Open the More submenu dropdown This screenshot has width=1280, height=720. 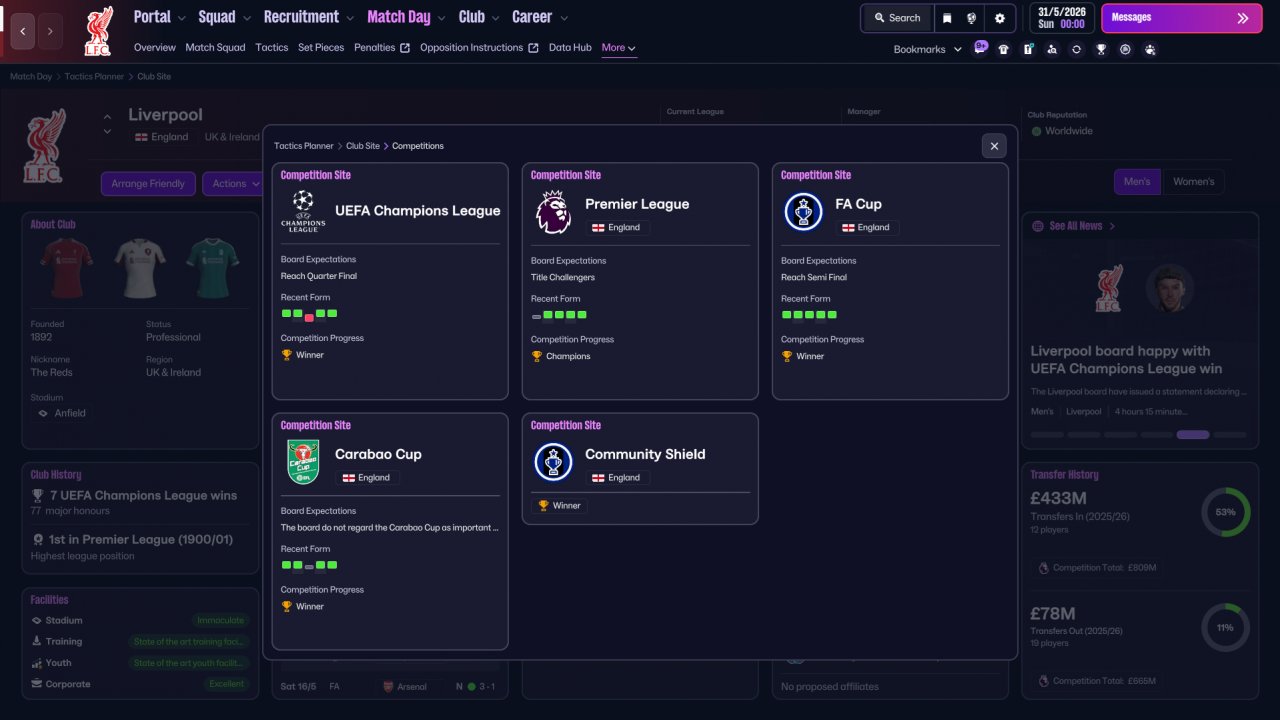click(x=619, y=48)
